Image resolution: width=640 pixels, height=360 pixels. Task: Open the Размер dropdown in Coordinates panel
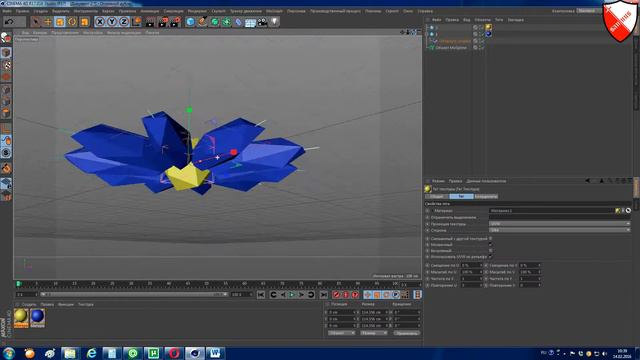[x=373, y=333]
